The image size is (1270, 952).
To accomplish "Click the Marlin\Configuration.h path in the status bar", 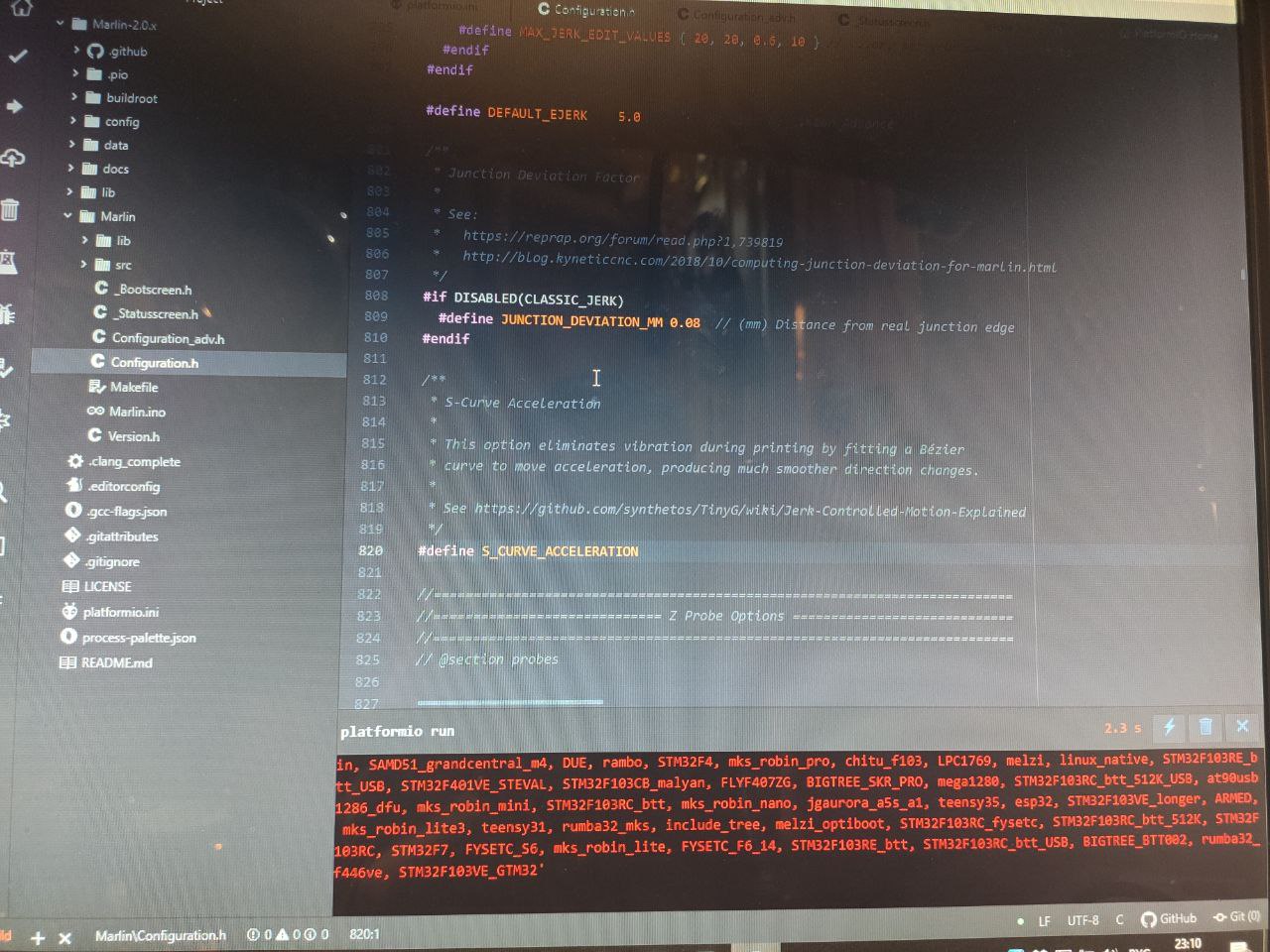I will [161, 935].
